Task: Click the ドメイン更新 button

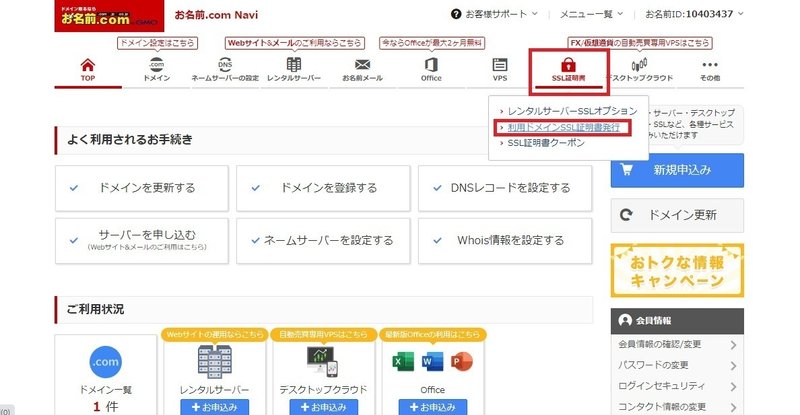Action: tap(677, 215)
